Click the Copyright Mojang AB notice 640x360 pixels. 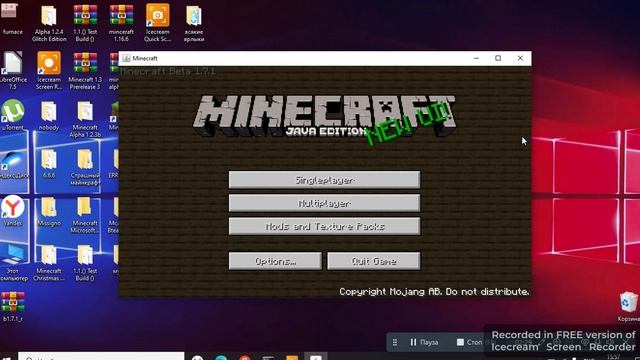pos(434,292)
